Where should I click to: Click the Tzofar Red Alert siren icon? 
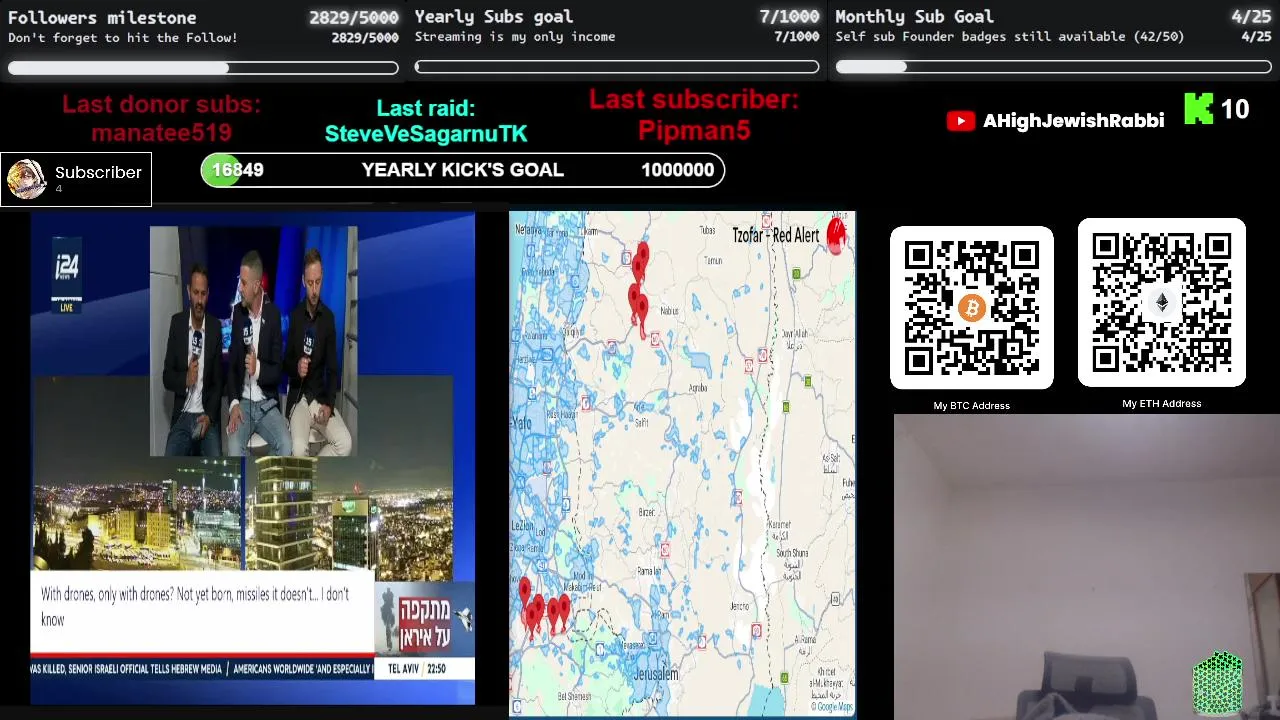click(x=836, y=236)
